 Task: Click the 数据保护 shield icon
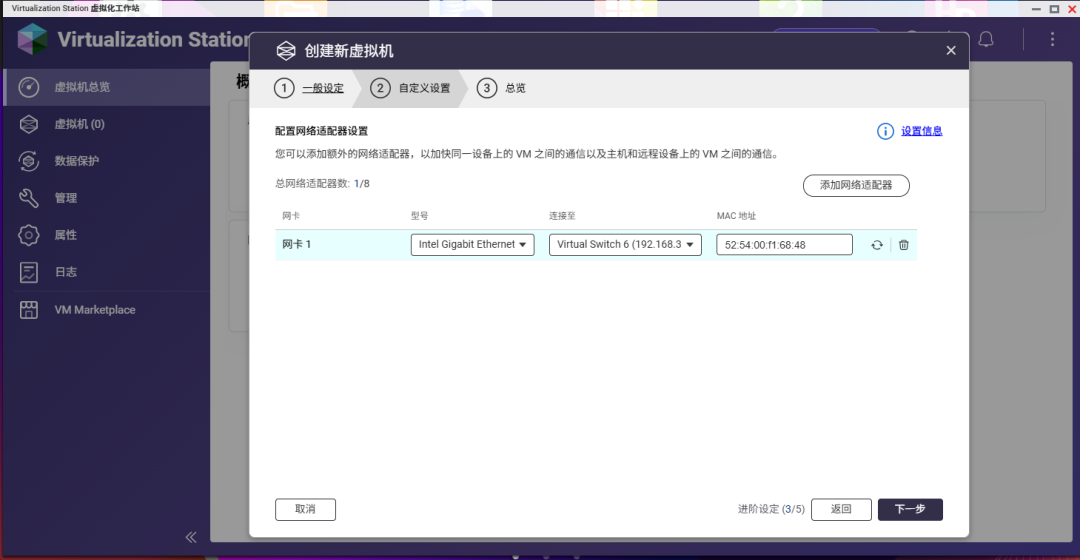28,160
